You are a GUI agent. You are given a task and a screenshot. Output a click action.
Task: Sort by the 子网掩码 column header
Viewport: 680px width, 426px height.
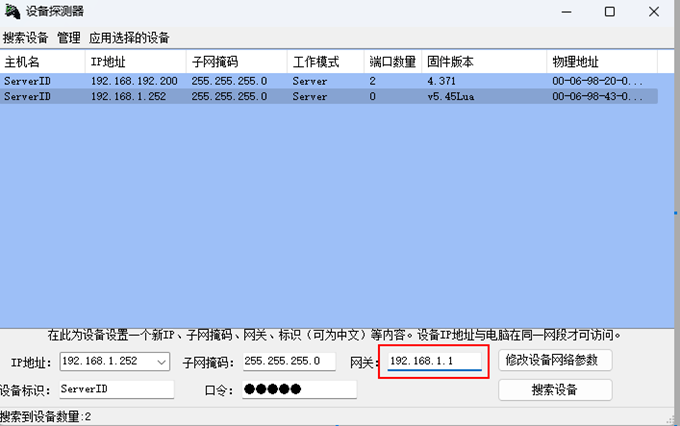(237, 62)
